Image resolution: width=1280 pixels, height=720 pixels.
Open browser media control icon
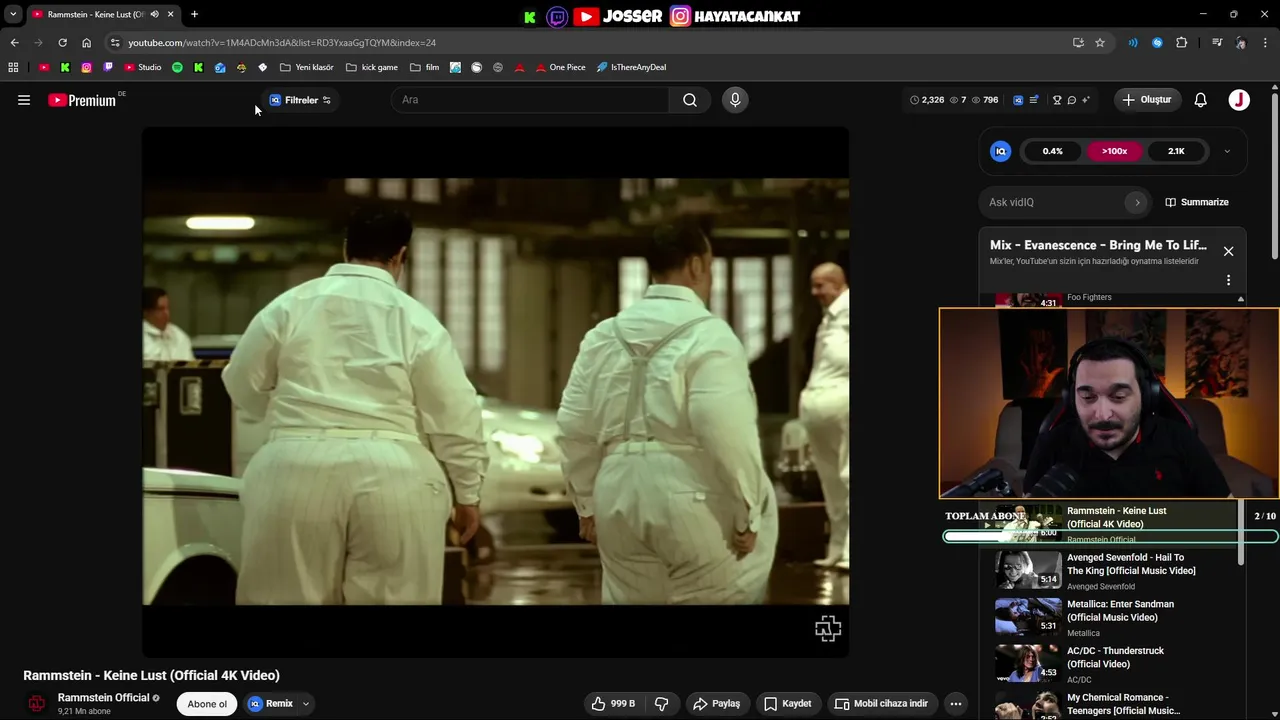[x=1216, y=43]
